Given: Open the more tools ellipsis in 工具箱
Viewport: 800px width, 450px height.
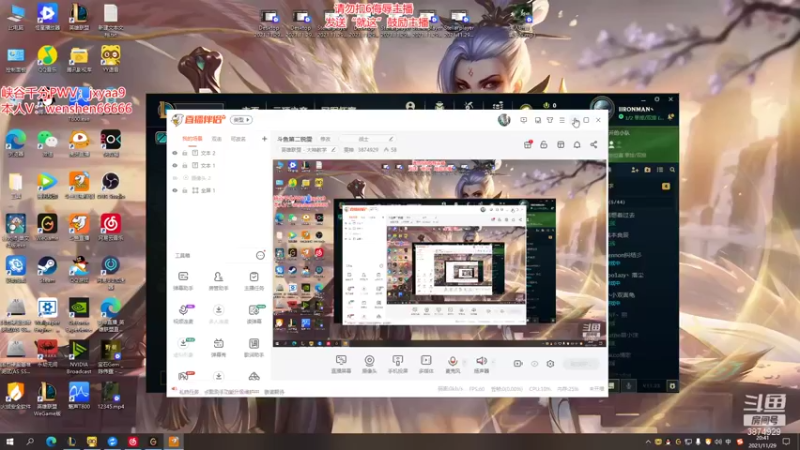Looking at the screenshot, I should [260, 256].
